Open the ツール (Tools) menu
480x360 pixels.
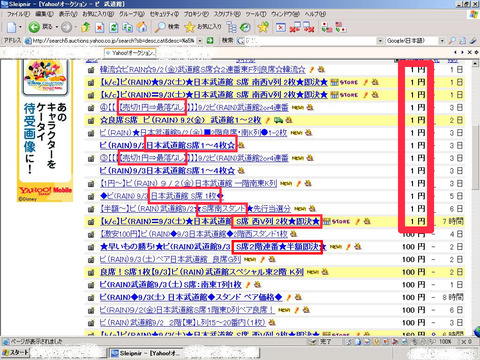[x=256, y=14]
